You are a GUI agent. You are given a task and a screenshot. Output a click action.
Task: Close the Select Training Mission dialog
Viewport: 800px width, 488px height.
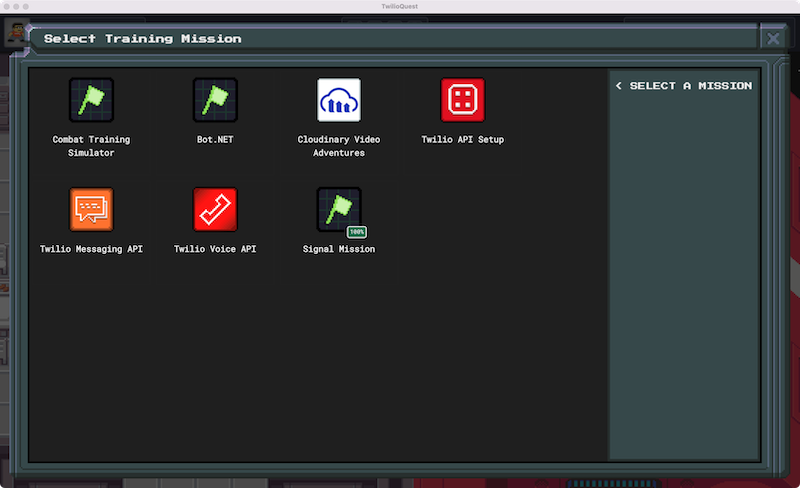click(x=773, y=38)
